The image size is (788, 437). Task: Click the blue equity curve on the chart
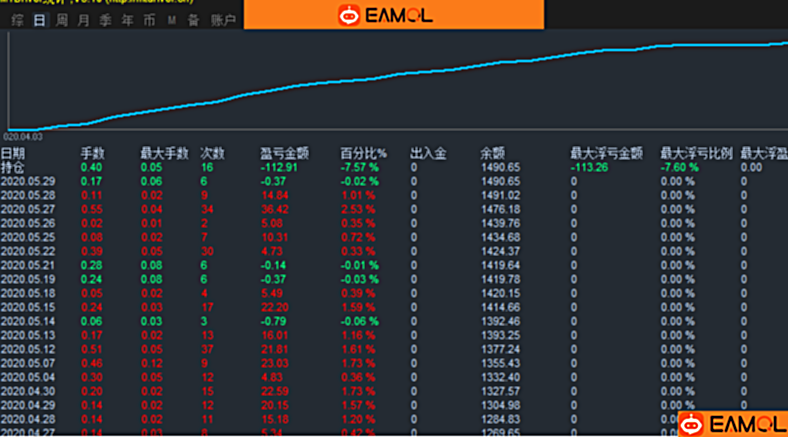[400, 75]
